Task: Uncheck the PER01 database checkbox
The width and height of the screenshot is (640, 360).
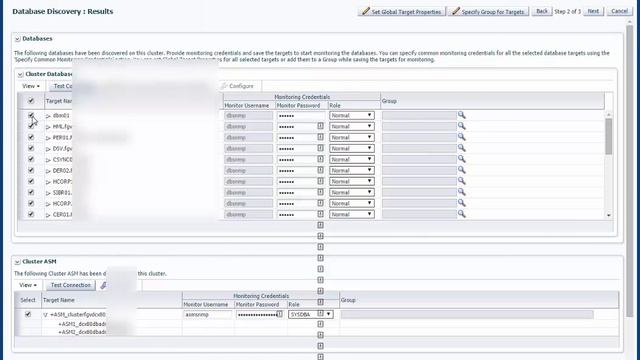Action: 31,137
